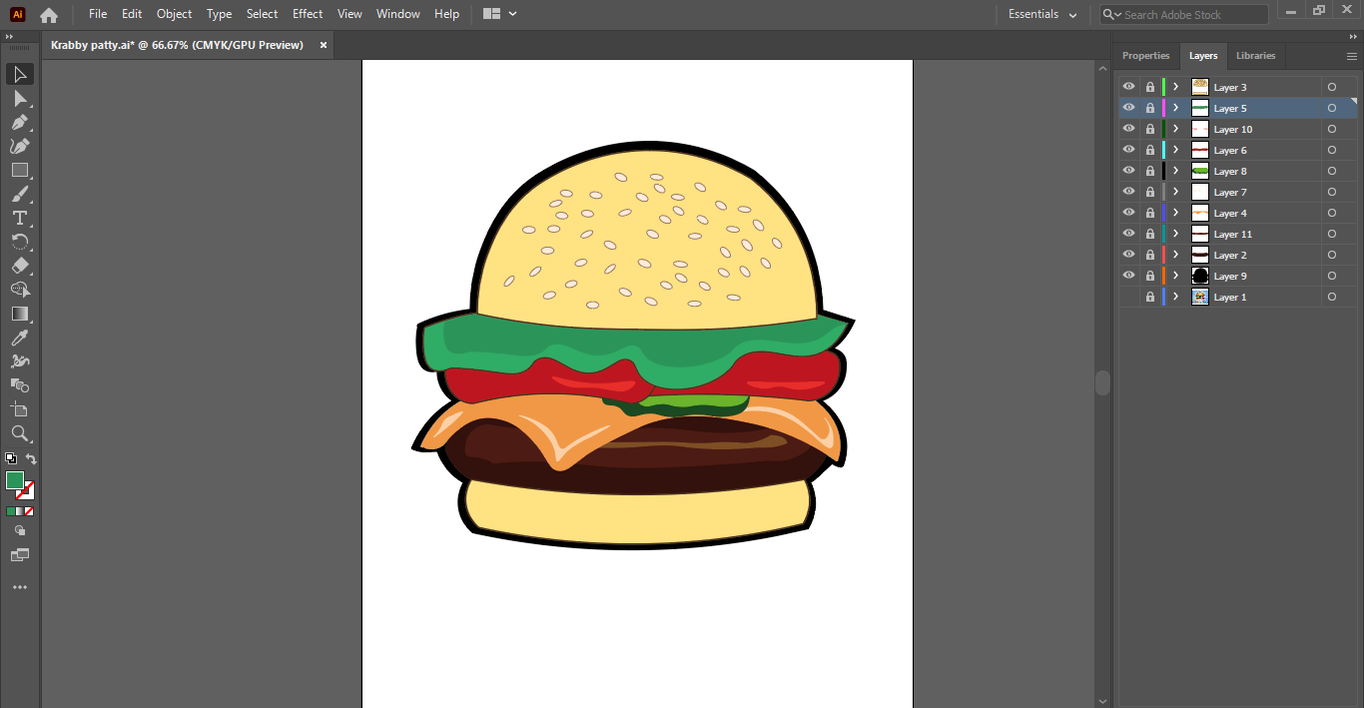
Task: Switch to the Properties tab
Action: 1146,56
